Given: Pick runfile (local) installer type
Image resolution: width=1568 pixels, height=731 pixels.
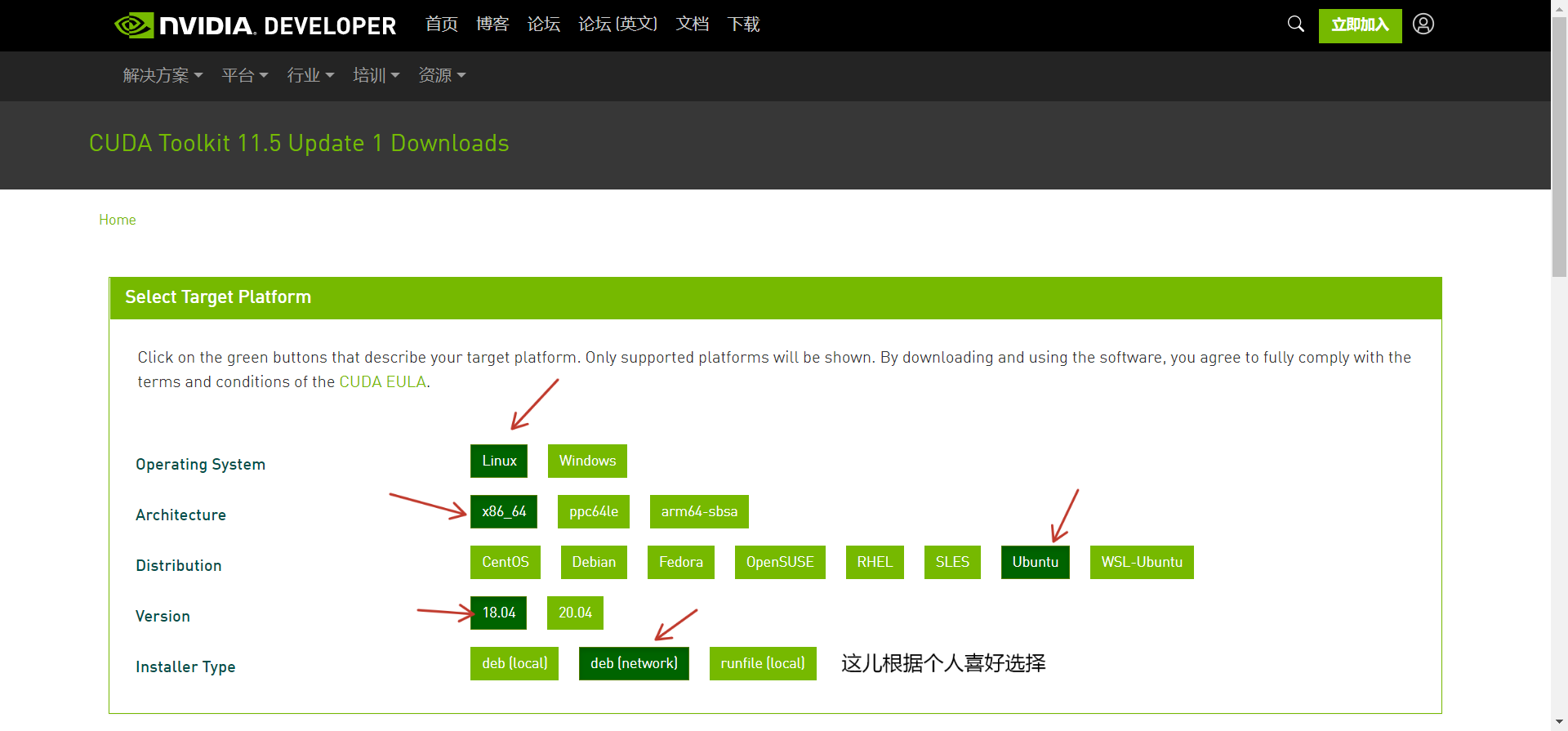Looking at the screenshot, I should point(763,663).
